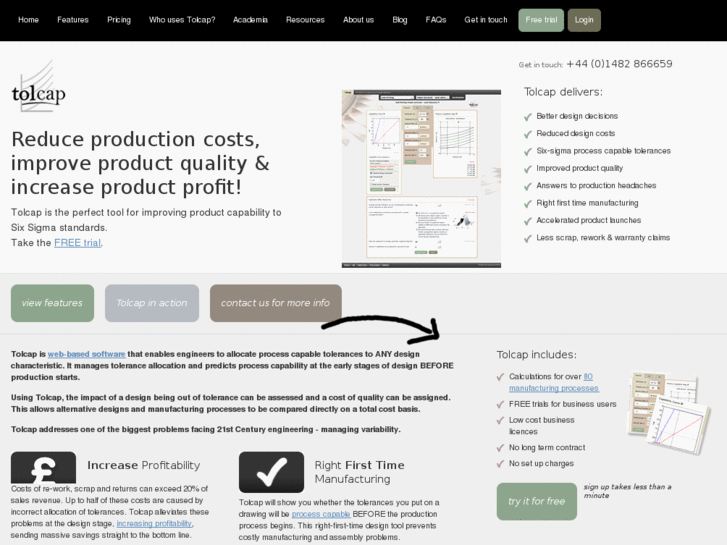Click tick beside Answers to production headaches
727x545 pixels.
(528, 186)
